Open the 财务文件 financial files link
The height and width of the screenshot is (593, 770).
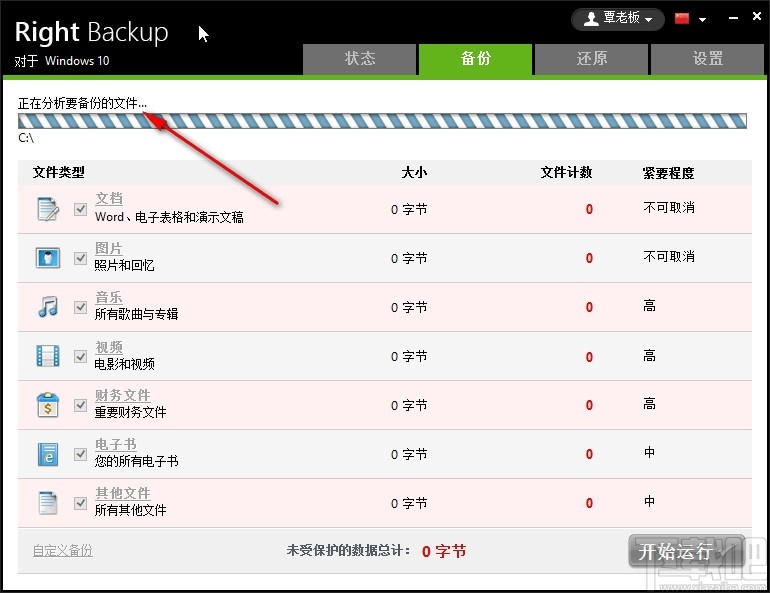(x=123, y=395)
